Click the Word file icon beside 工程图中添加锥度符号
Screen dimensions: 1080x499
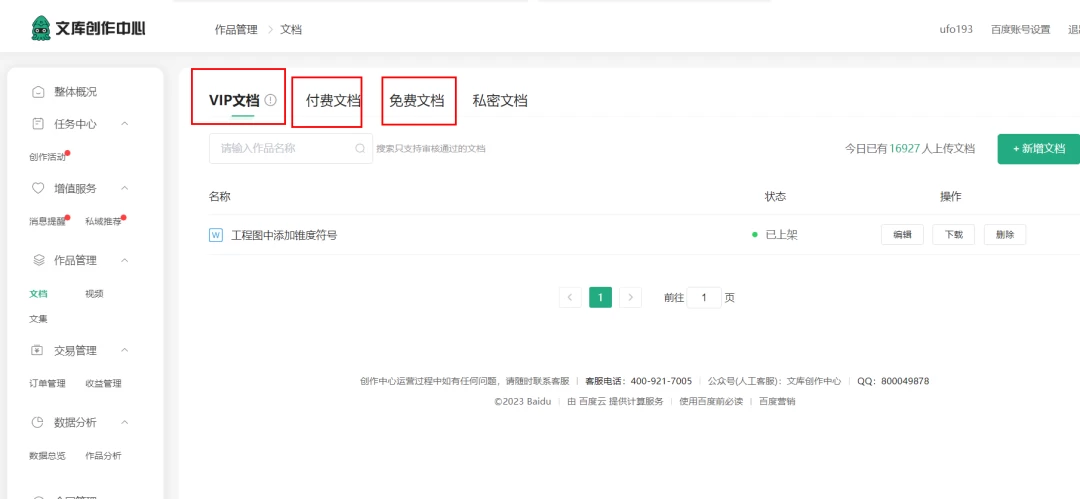tap(215, 235)
